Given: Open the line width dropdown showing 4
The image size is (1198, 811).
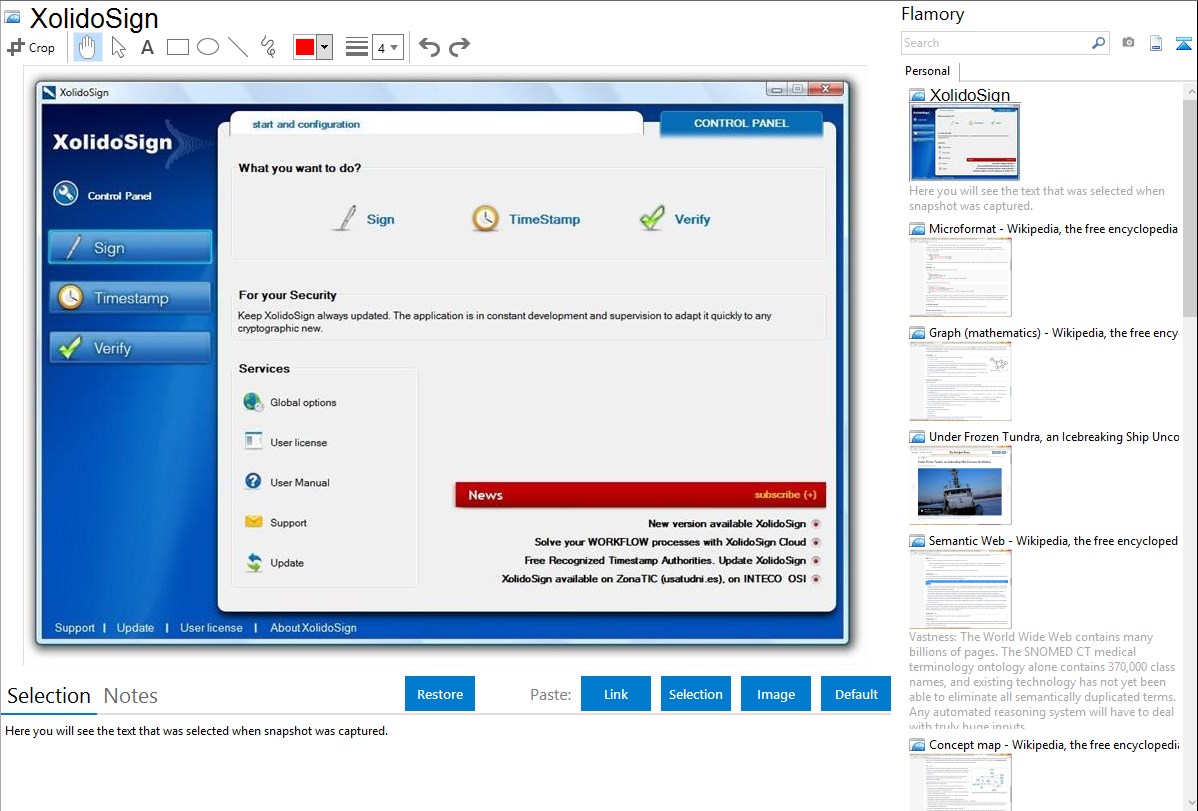Looking at the screenshot, I should click(387, 47).
